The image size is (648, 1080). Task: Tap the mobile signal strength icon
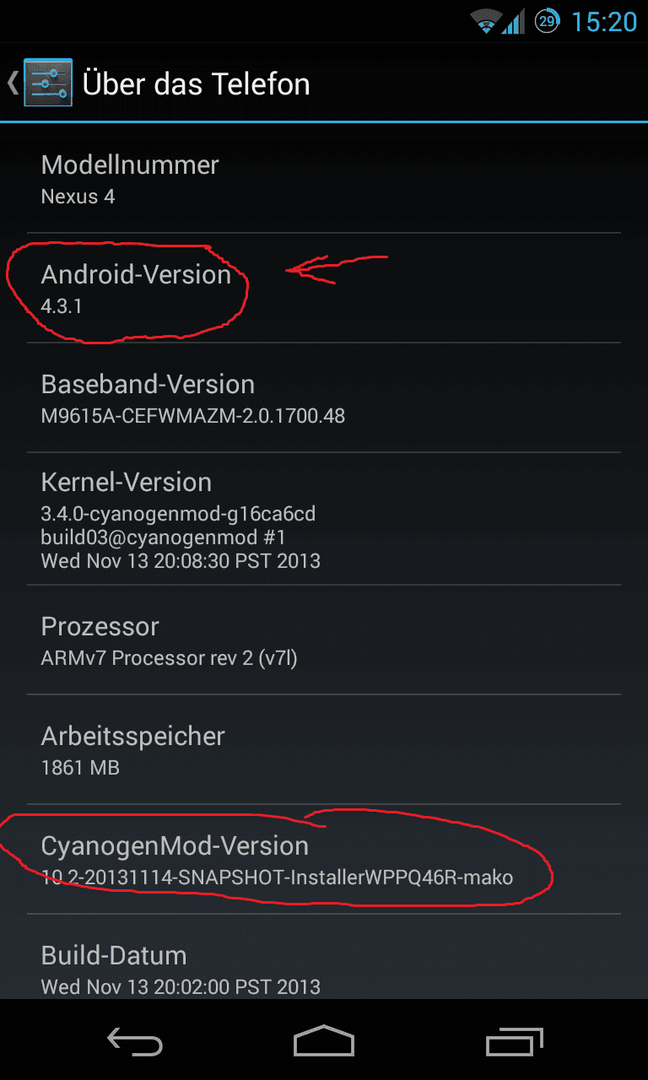tap(514, 22)
